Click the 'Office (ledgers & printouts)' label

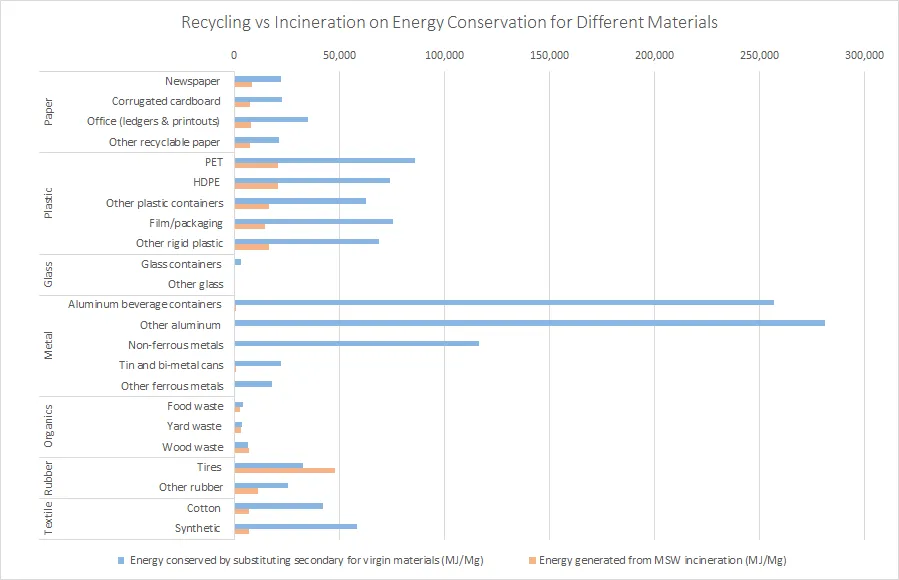tap(154, 122)
